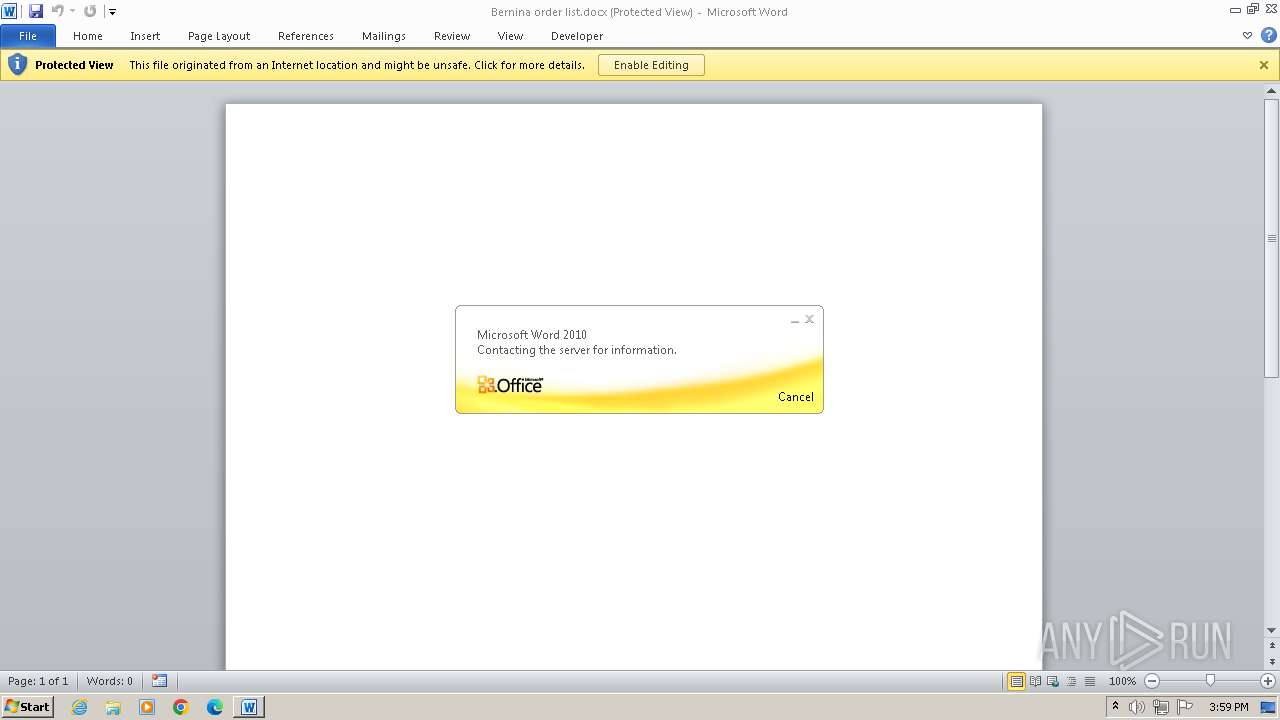Viewport: 1280px width, 720px height.
Task: Launch Google Chrome from taskbar
Action: tap(181, 707)
